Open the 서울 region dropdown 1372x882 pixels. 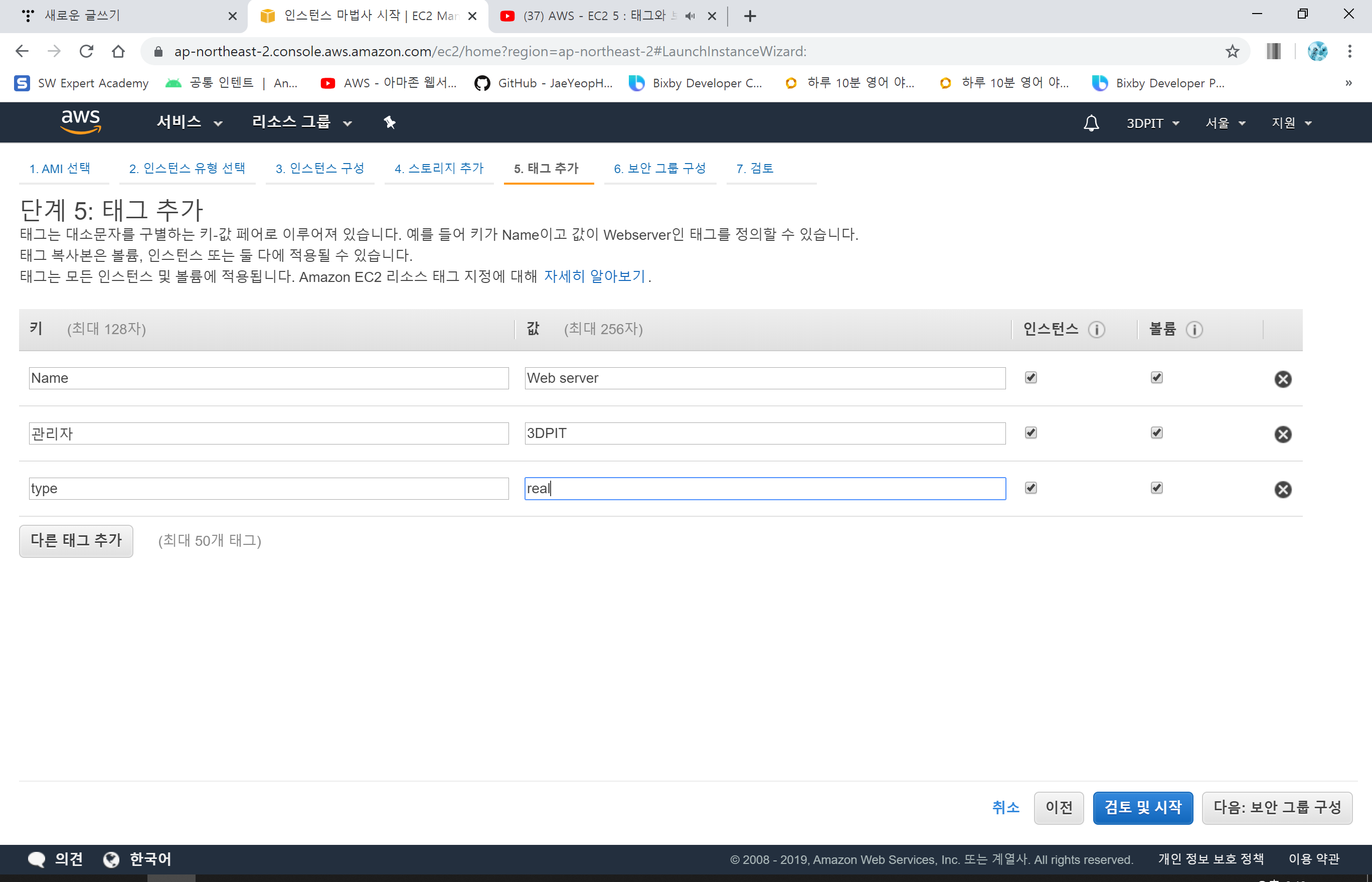[1225, 123]
